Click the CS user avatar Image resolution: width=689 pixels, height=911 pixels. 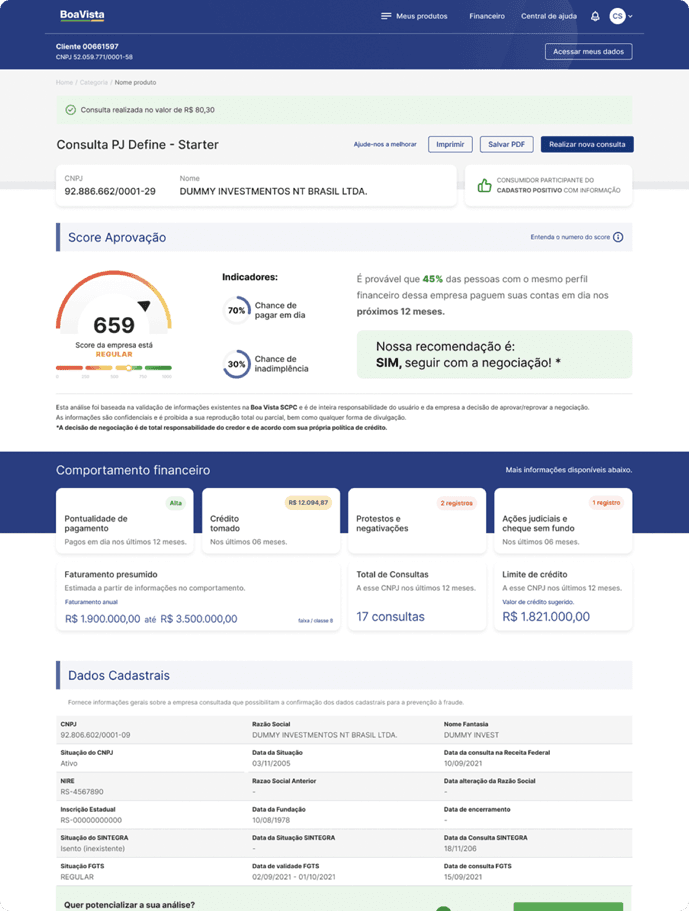pyautogui.click(x=617, y=16)
